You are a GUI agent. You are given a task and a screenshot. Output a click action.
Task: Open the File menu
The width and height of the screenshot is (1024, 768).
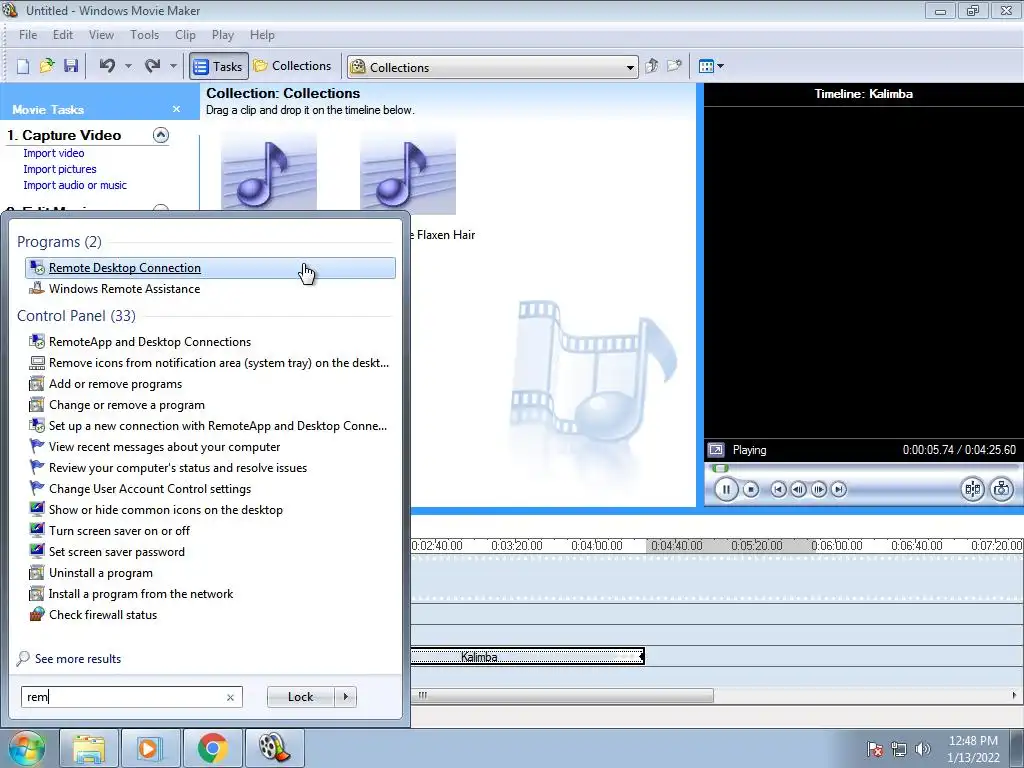pos(28,35)
